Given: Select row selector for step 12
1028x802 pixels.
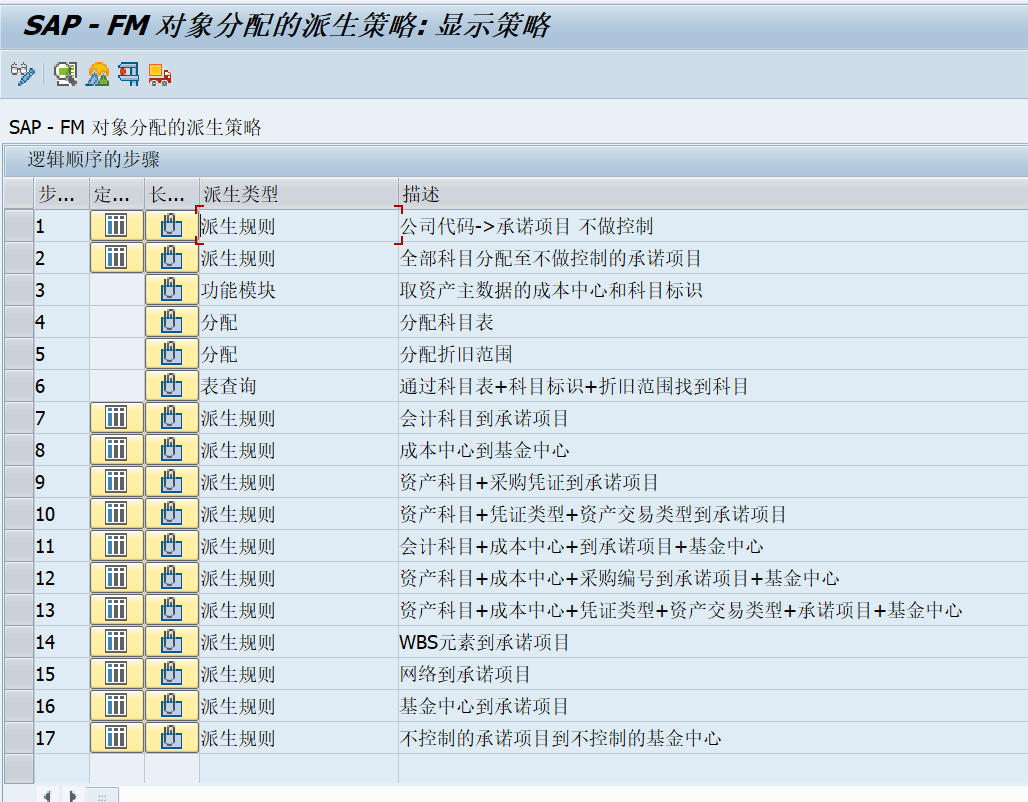Looking at the screenshot, I should [x=19, y=578].
